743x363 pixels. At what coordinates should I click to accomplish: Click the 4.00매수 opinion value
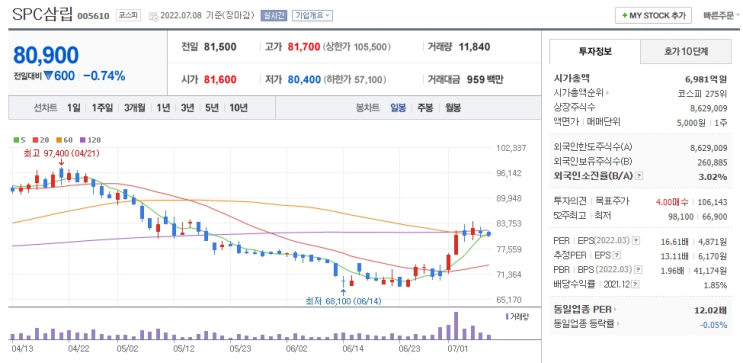pyautogui.click(x=672, y=202)
